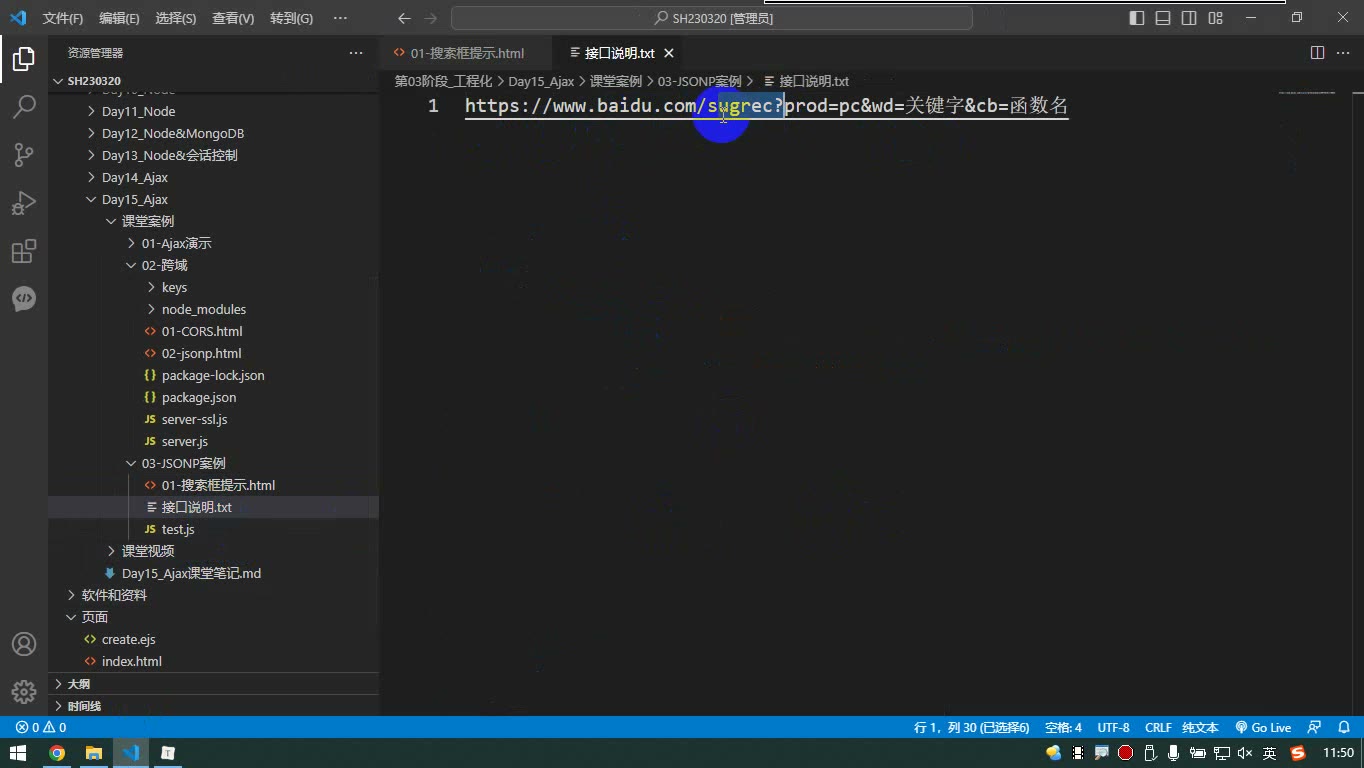1364x768 pixels.
Task: Expand the 时间线 timeline section
Action: coord(213,706)
